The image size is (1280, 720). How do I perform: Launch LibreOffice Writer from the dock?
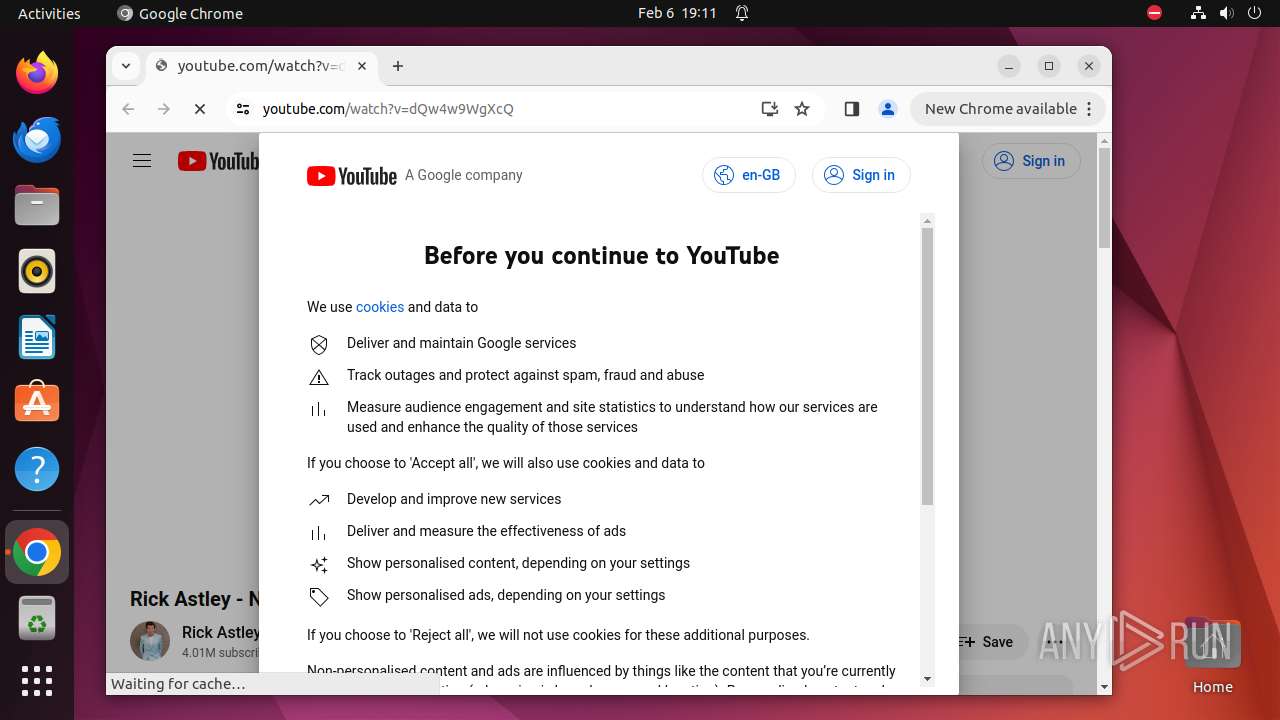tap(37, 337)
